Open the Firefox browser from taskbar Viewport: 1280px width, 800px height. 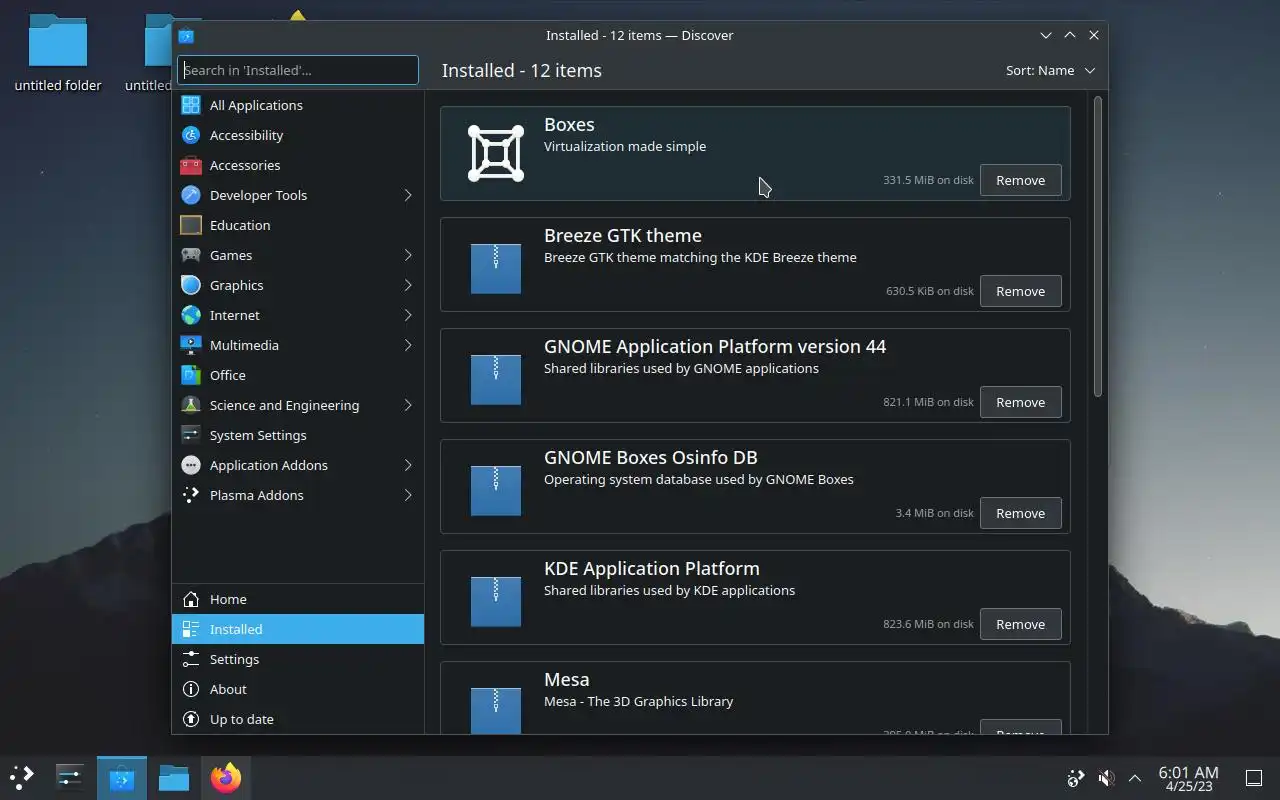(x=226, y=777)
